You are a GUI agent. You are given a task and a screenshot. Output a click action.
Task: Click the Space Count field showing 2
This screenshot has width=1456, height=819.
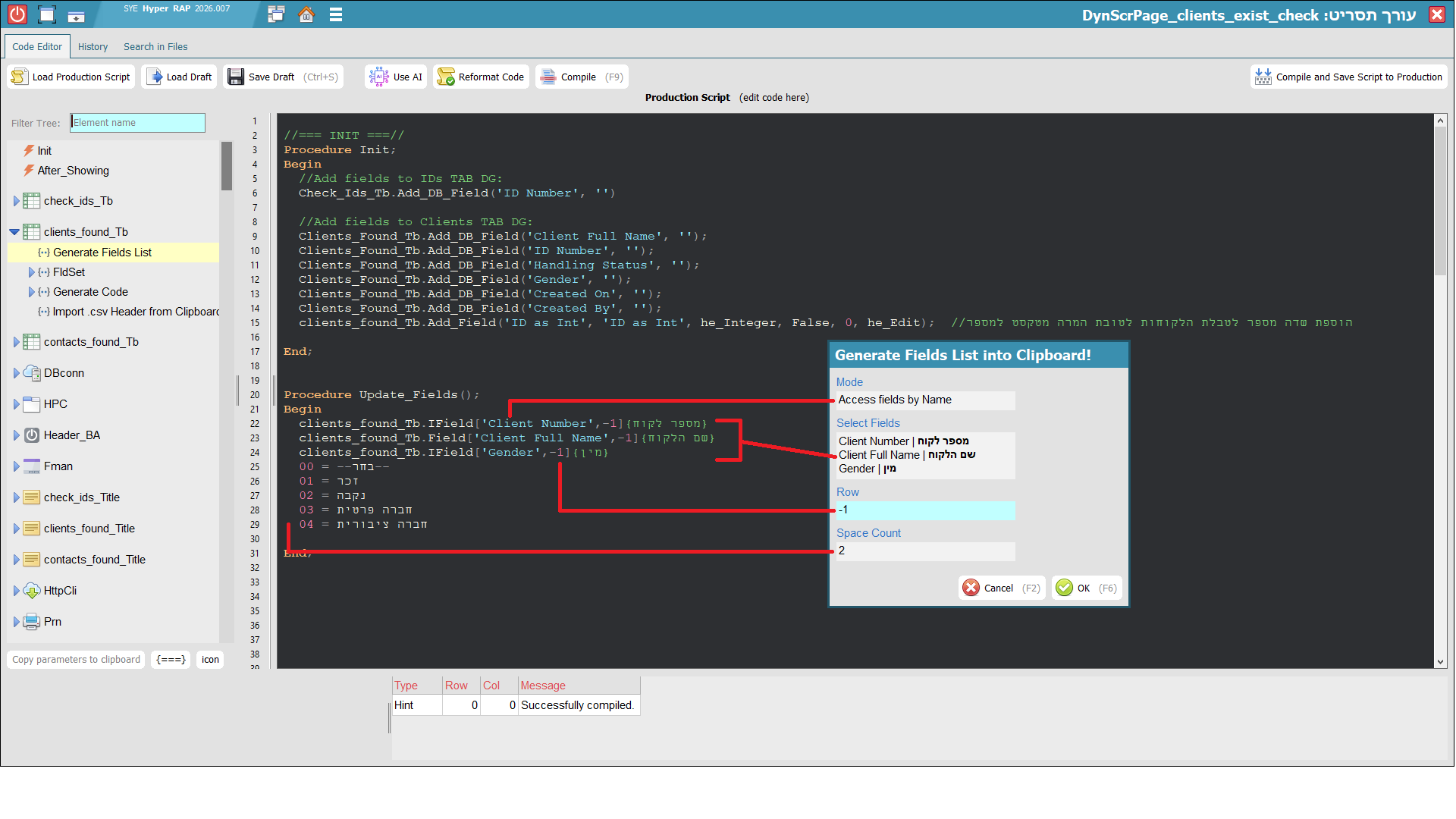tap(925, 551)
